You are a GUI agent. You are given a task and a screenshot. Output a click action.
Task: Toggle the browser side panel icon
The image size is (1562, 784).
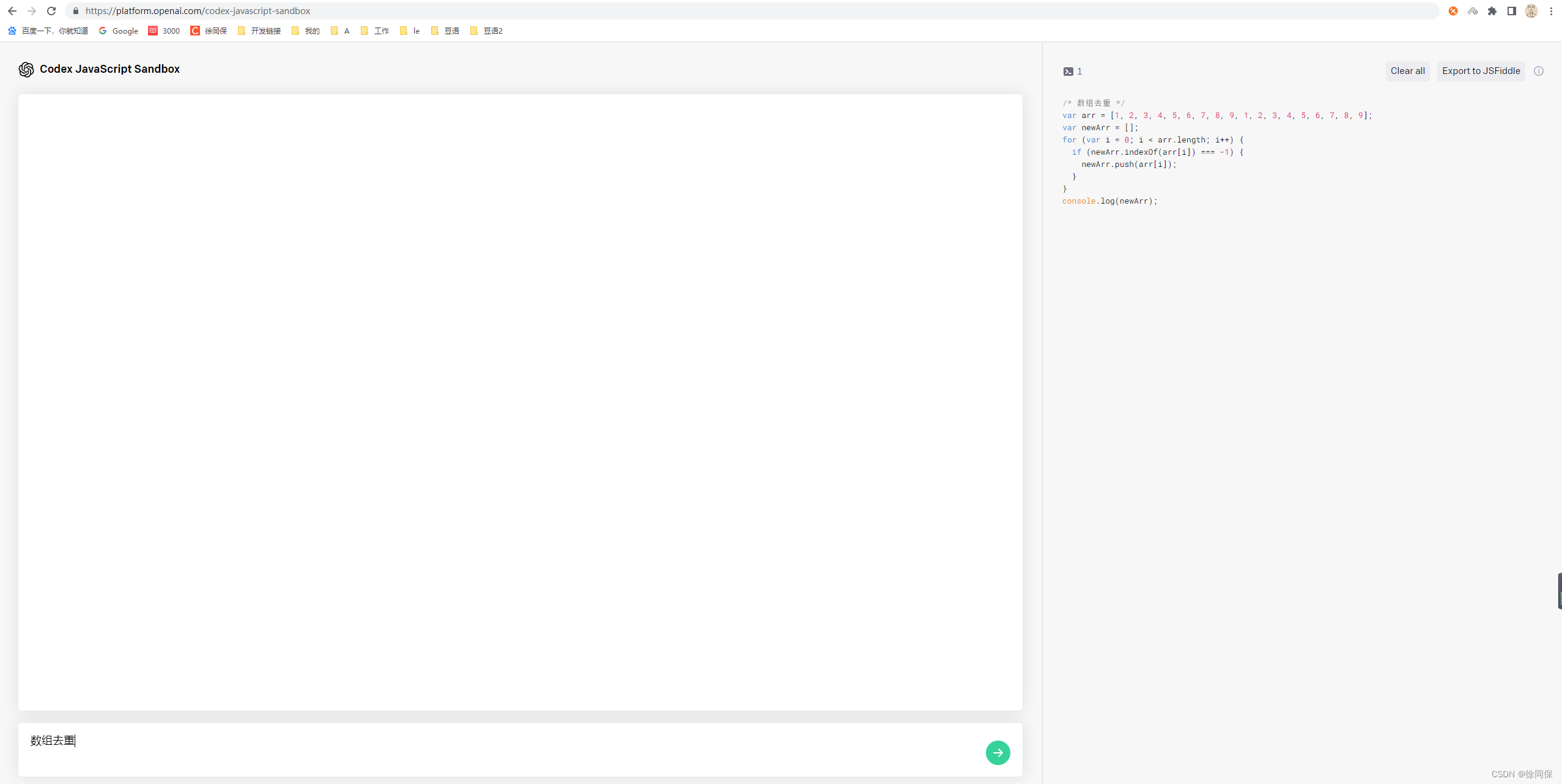point(1511,11)
